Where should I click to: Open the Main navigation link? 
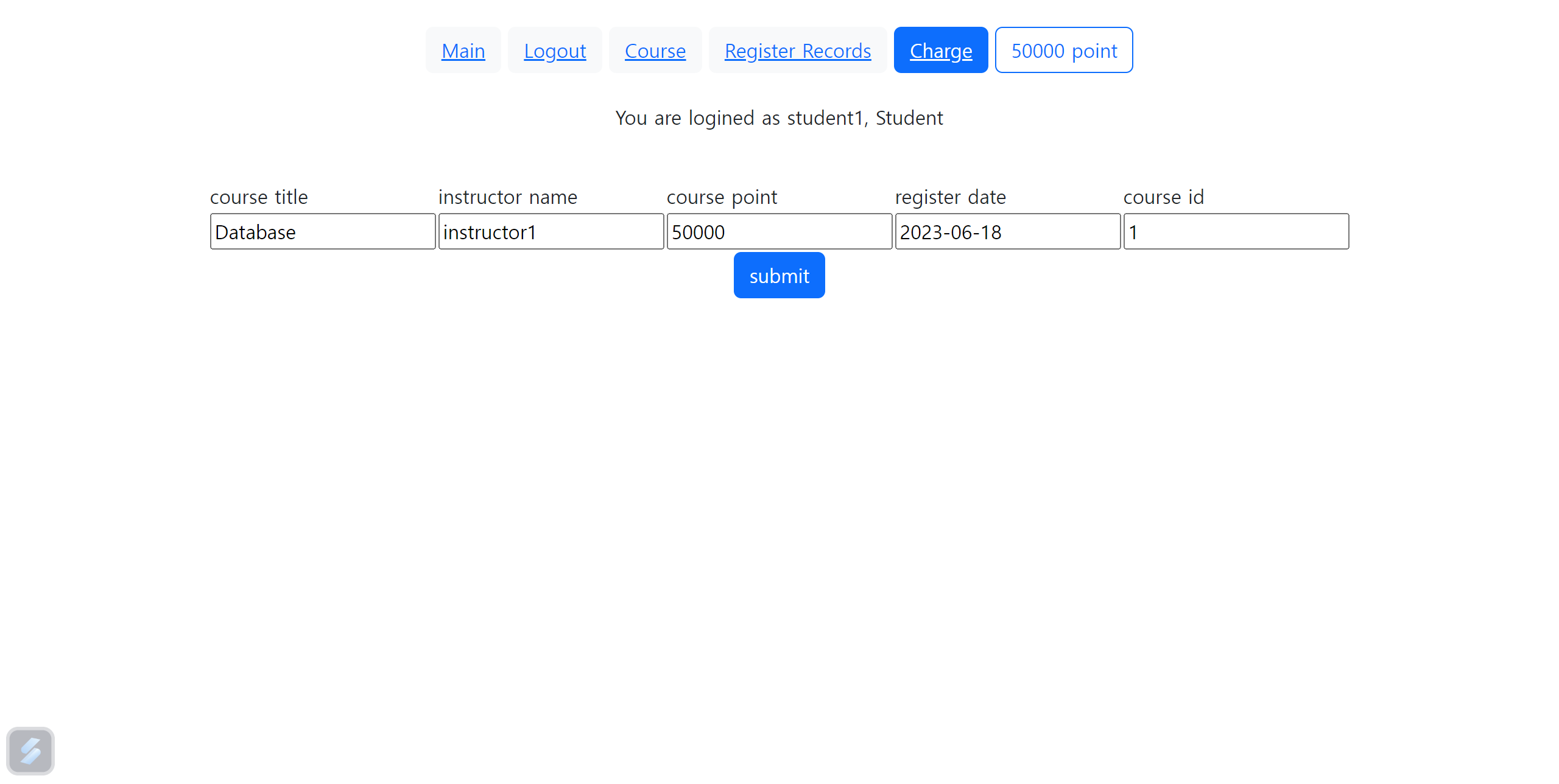(463, 51)
